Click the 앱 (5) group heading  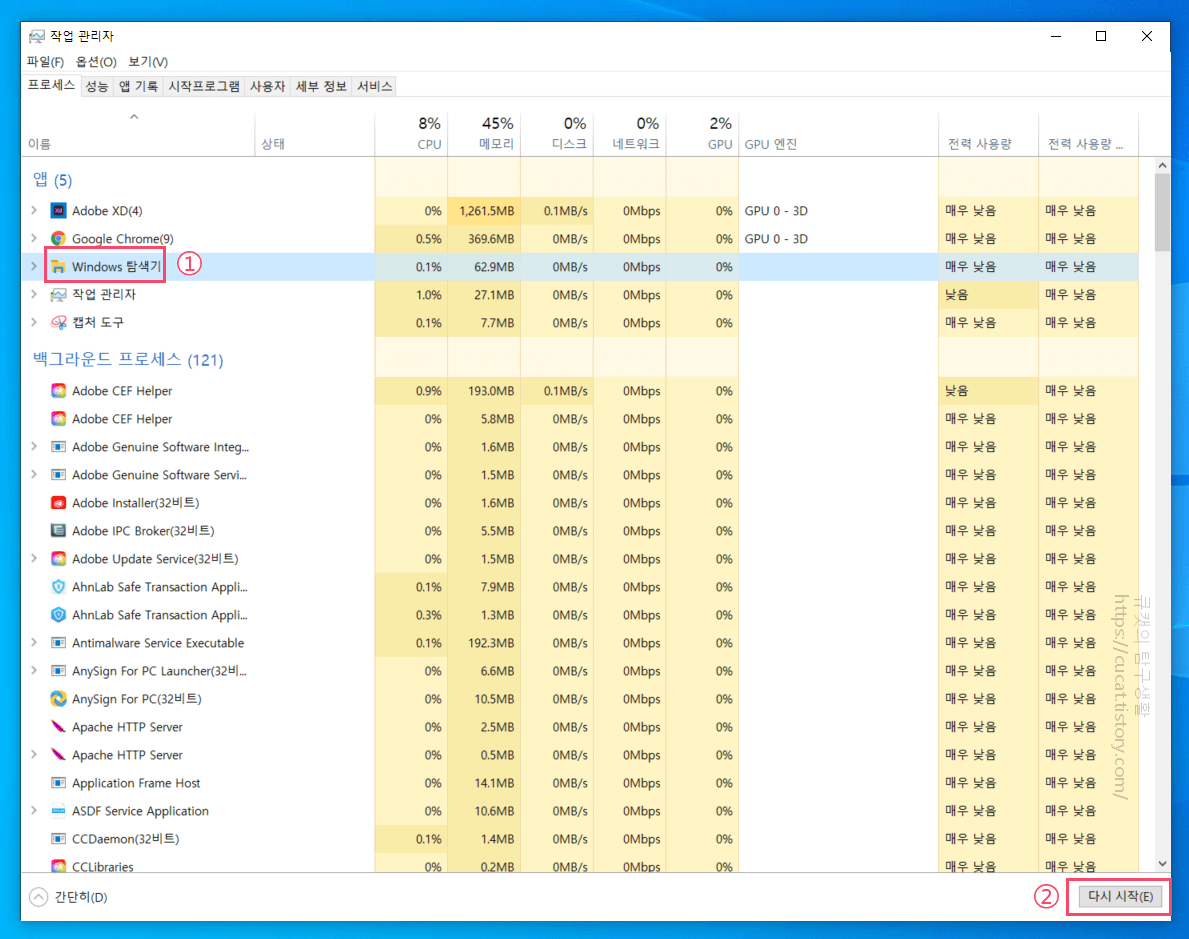(x=52, y=180)
